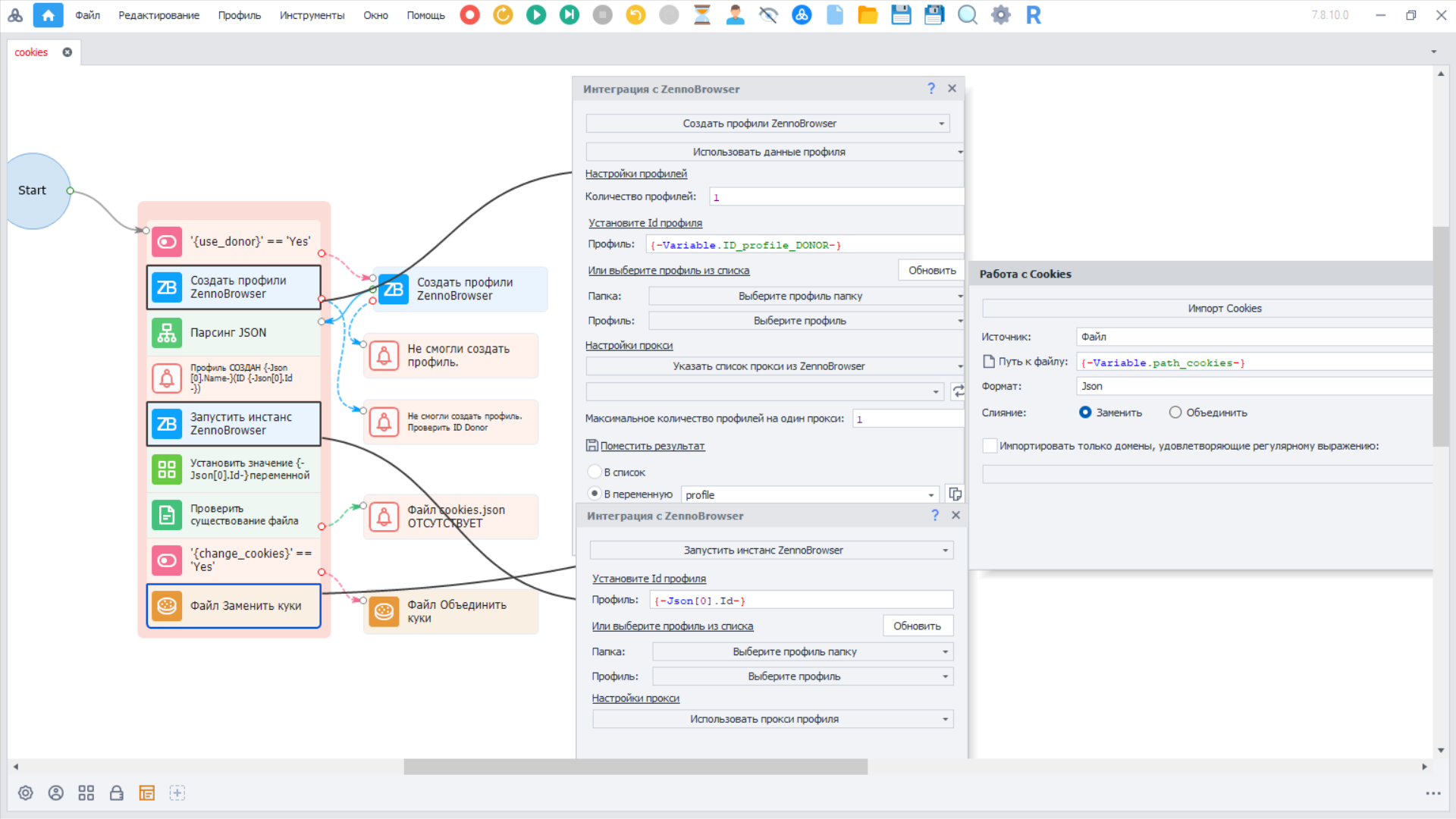
Task: Click the orange table icon at bottom
Action: pos(147,793)
